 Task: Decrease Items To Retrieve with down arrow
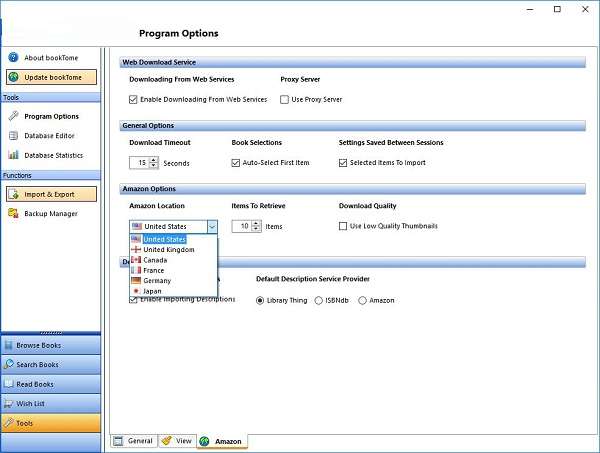256,229
